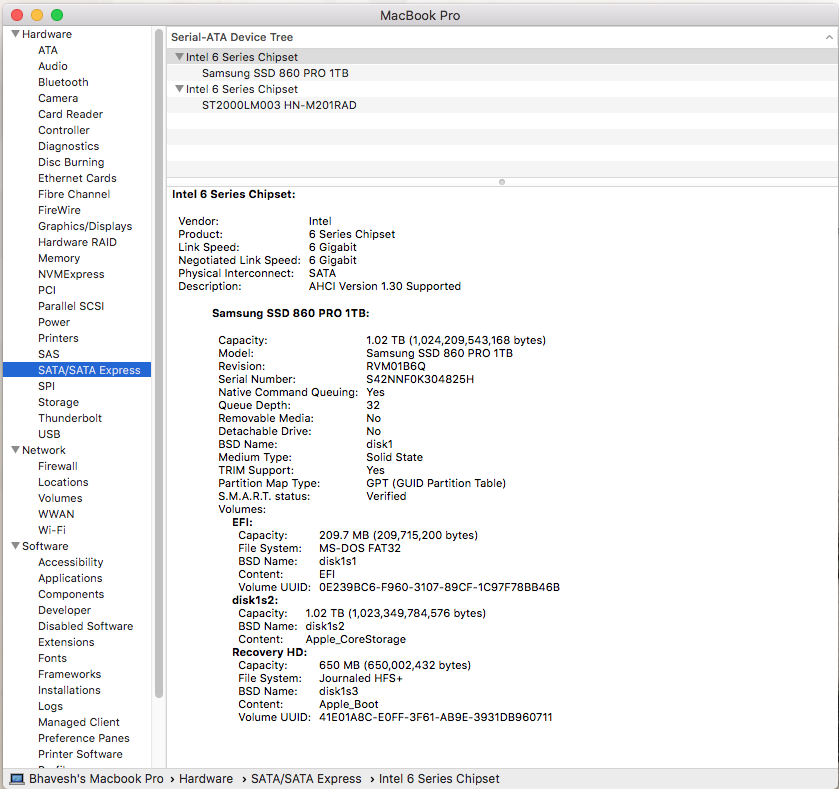Open Managed Client section

coord(79,722)
